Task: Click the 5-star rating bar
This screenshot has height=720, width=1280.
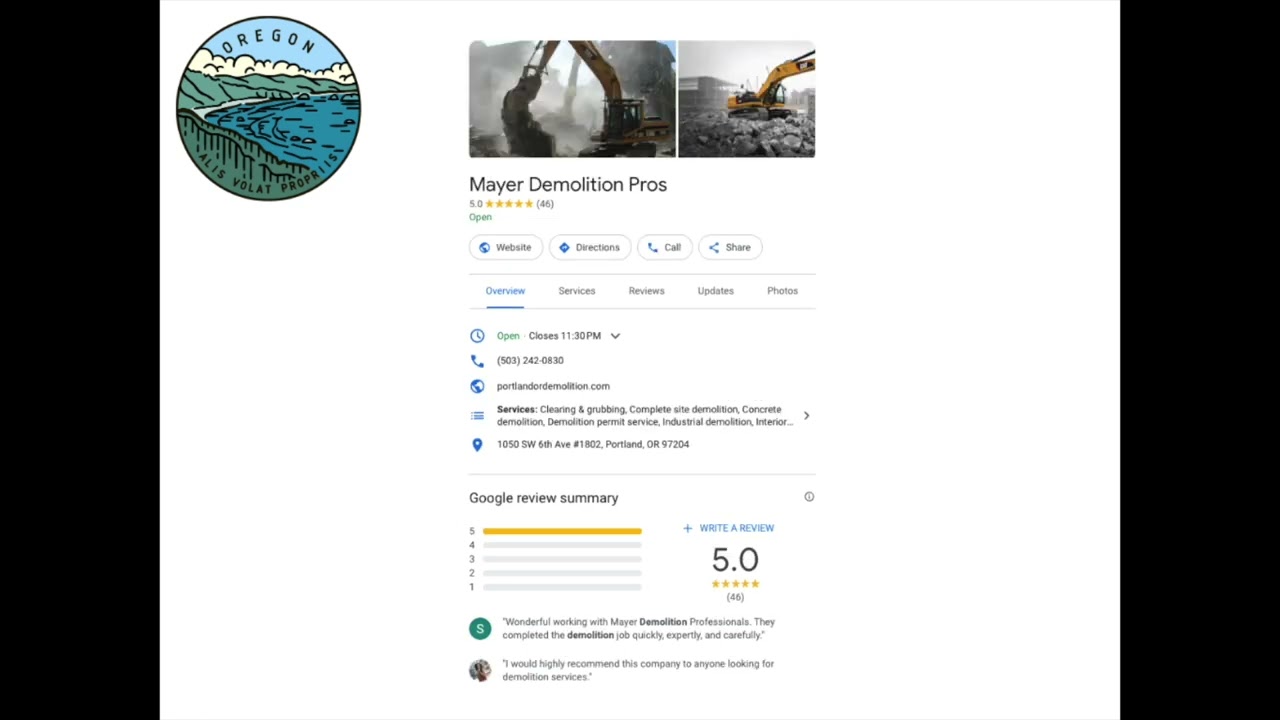Action: click(x=562, y=531)
